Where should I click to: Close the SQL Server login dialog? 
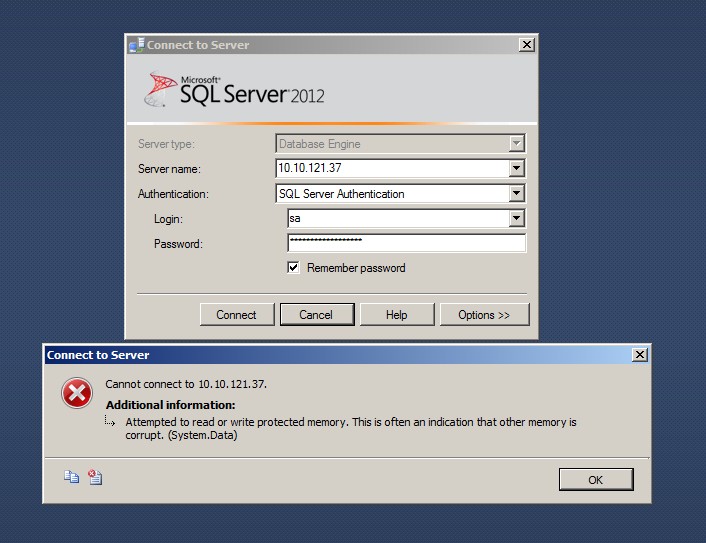527,45
